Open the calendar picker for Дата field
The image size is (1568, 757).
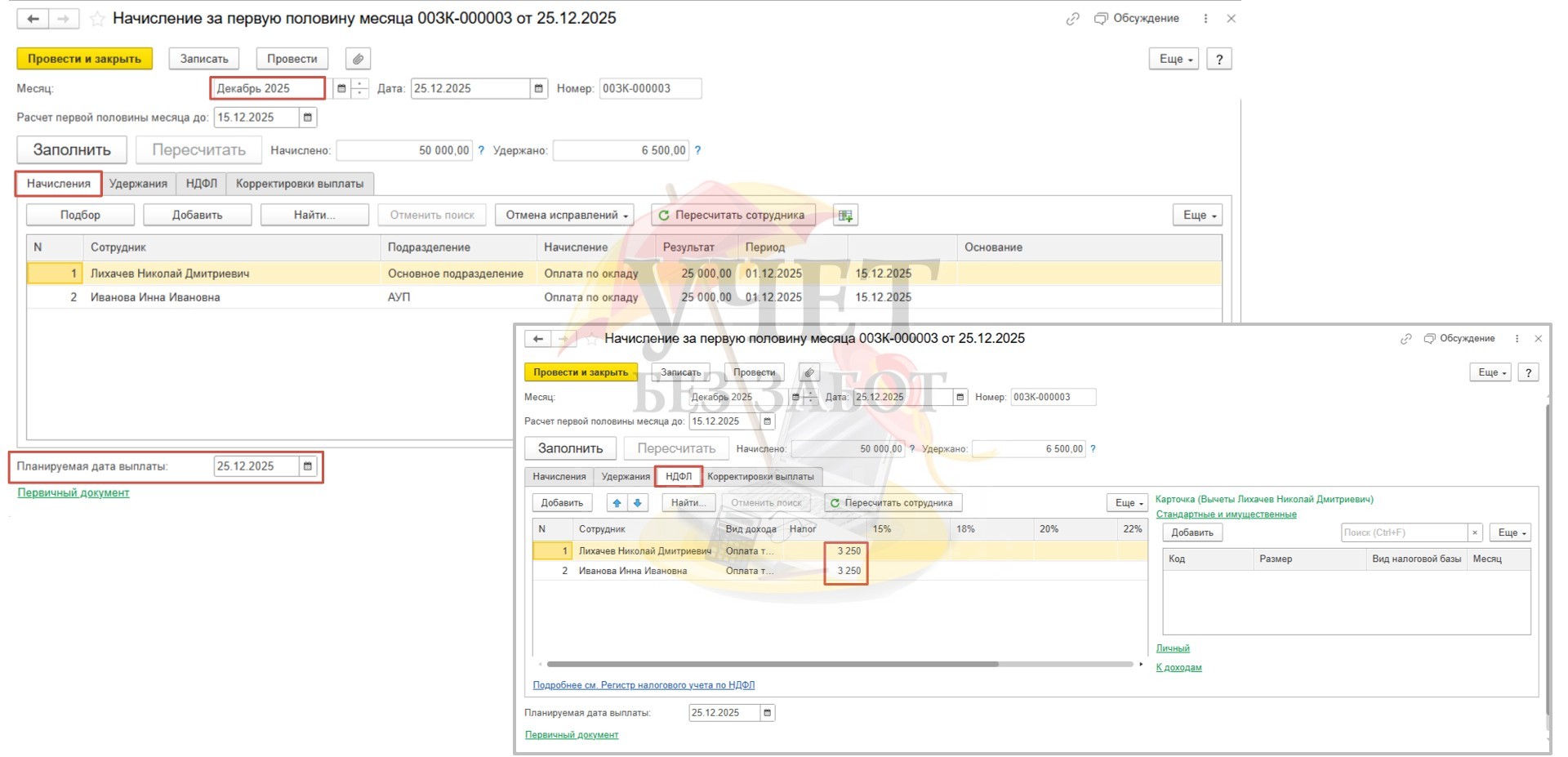[538, 88]
